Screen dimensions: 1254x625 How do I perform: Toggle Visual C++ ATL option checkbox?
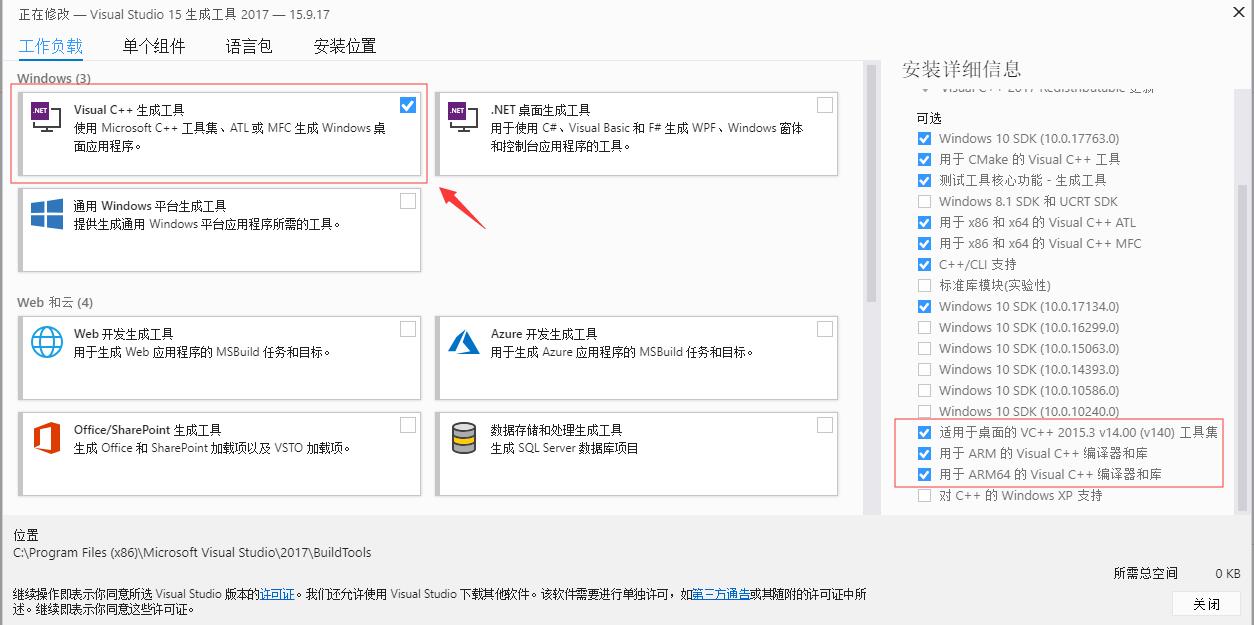(924, 223)
